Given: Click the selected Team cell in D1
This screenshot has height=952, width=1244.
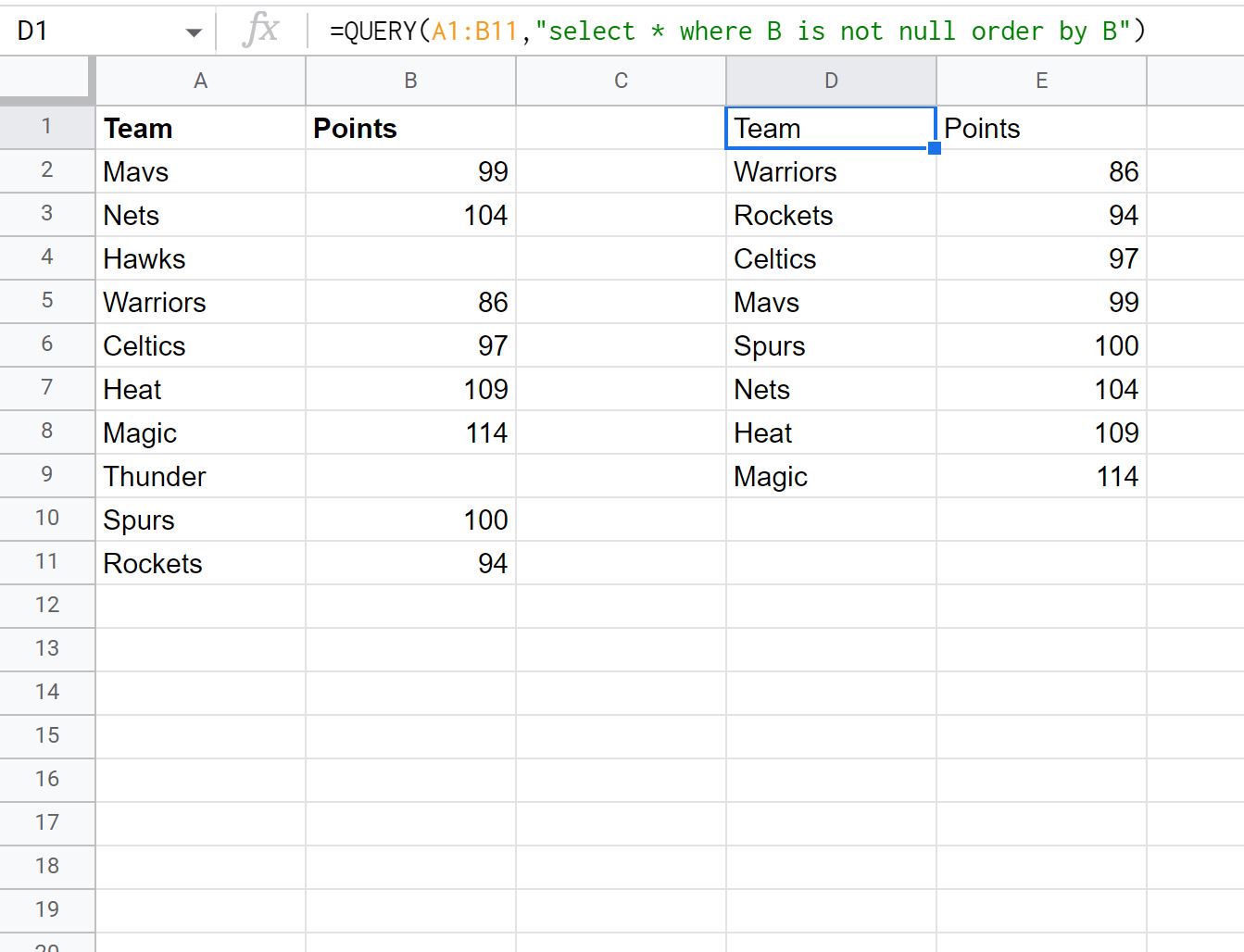Looking at the screenshot, I should pyautogui.click(x=831, y=128).
